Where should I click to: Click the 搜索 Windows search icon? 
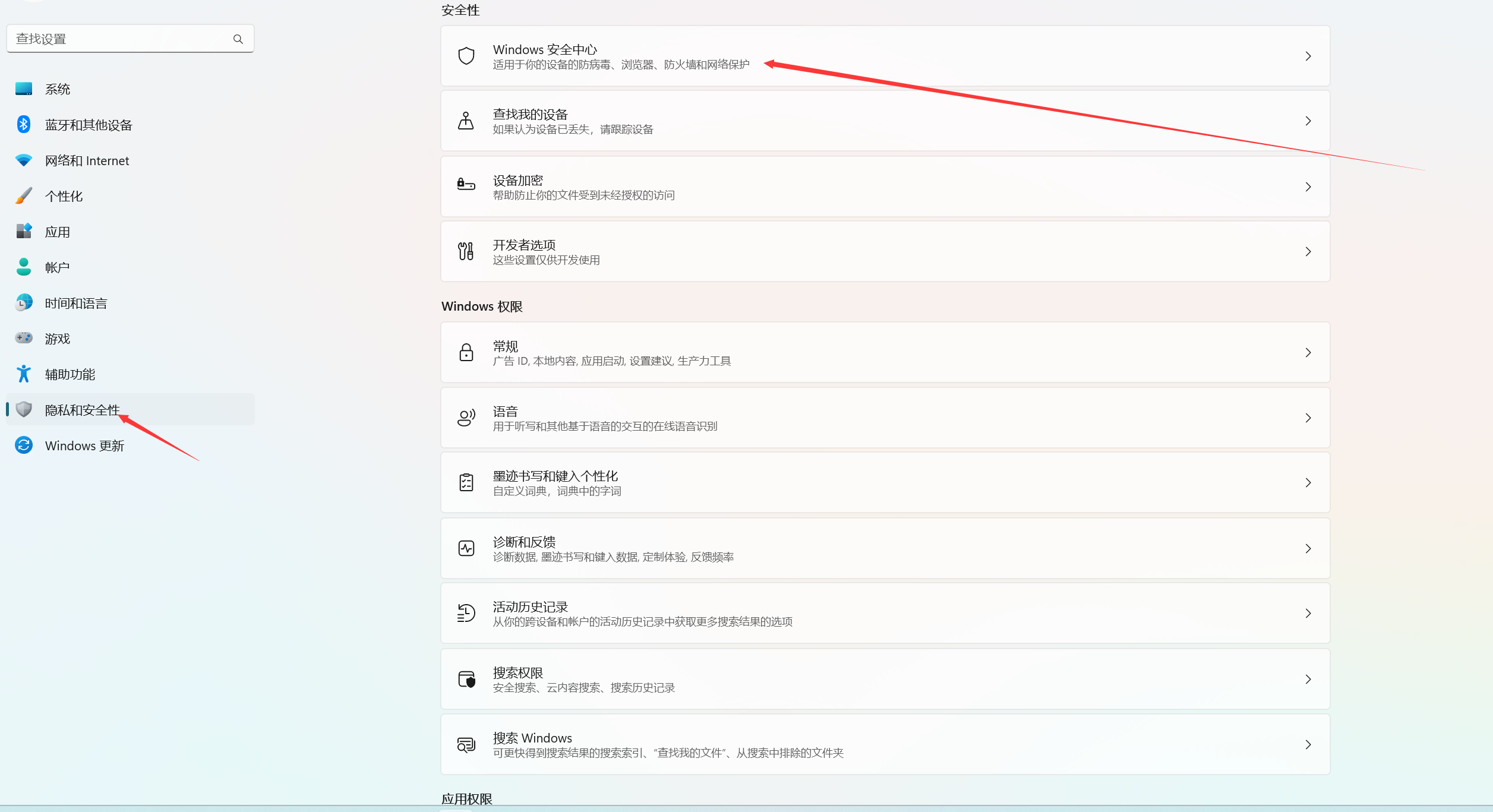(x=466, y=744)
